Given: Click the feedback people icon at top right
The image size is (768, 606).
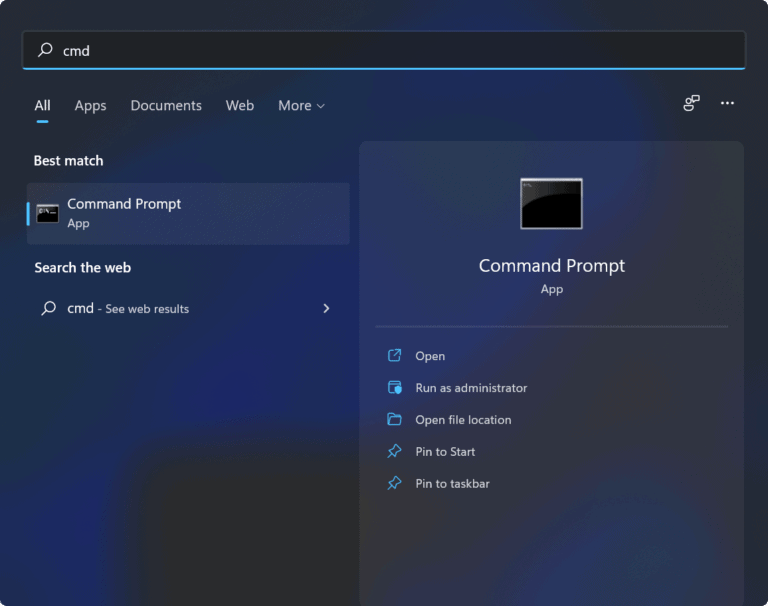Looking at the screenshot, I should [x=691, y=103].
